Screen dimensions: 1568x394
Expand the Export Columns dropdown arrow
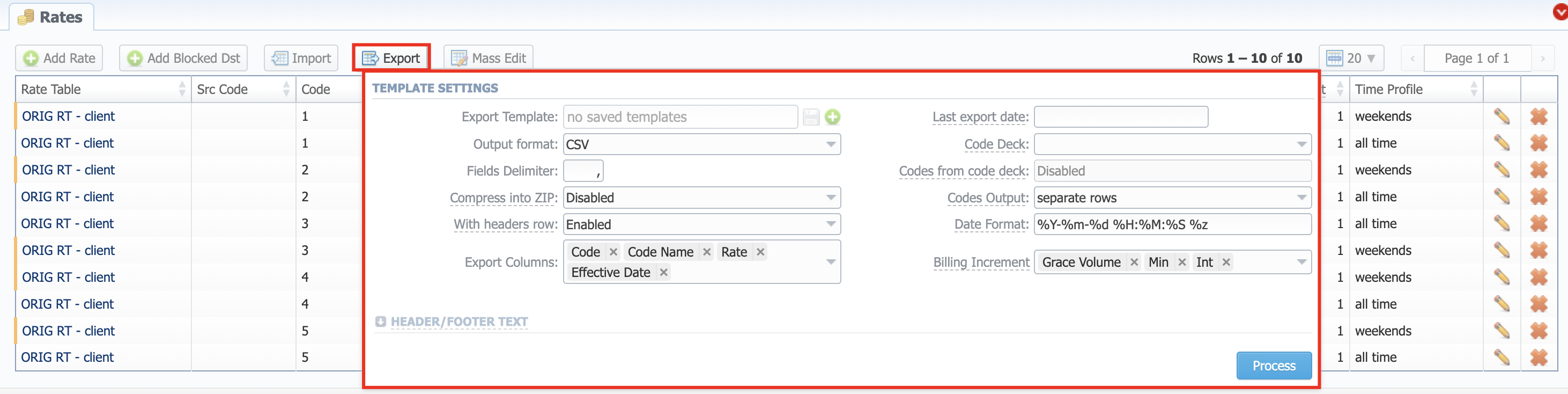(x=830, y=262)
